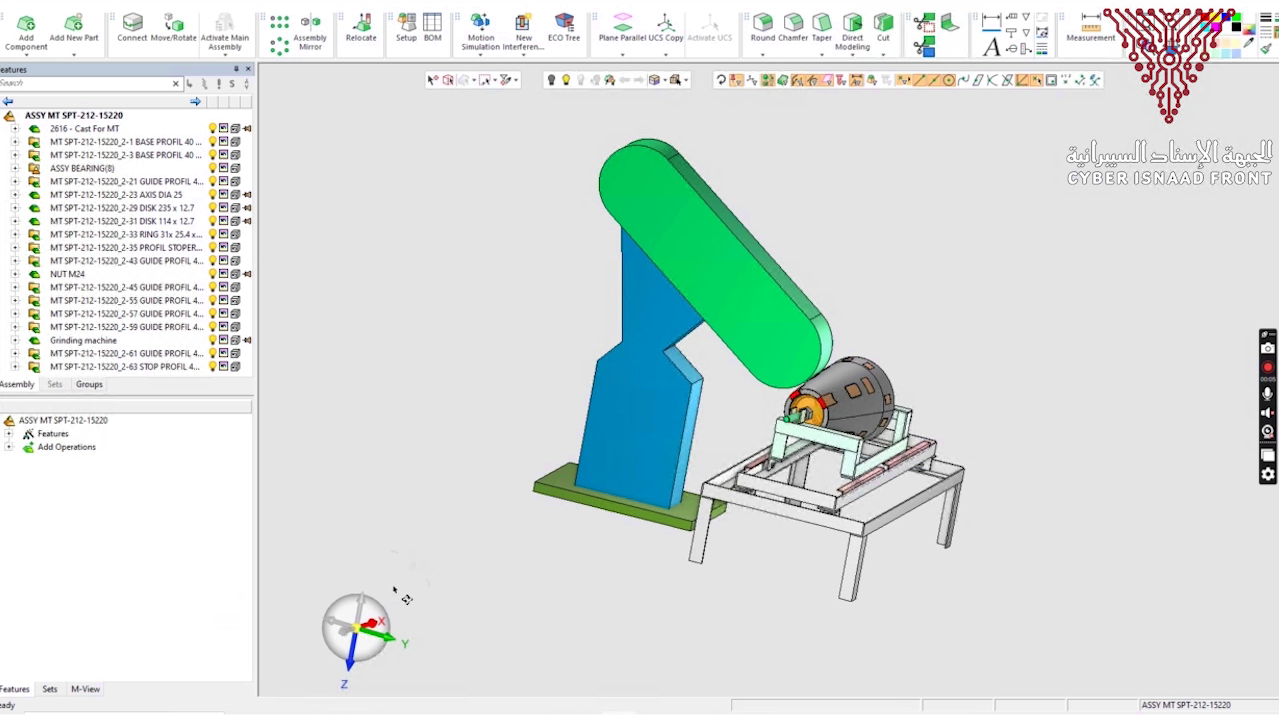The image size is (1279, 716).
Task: Launch the ECO Tree tool
Action: pos(564,23)
